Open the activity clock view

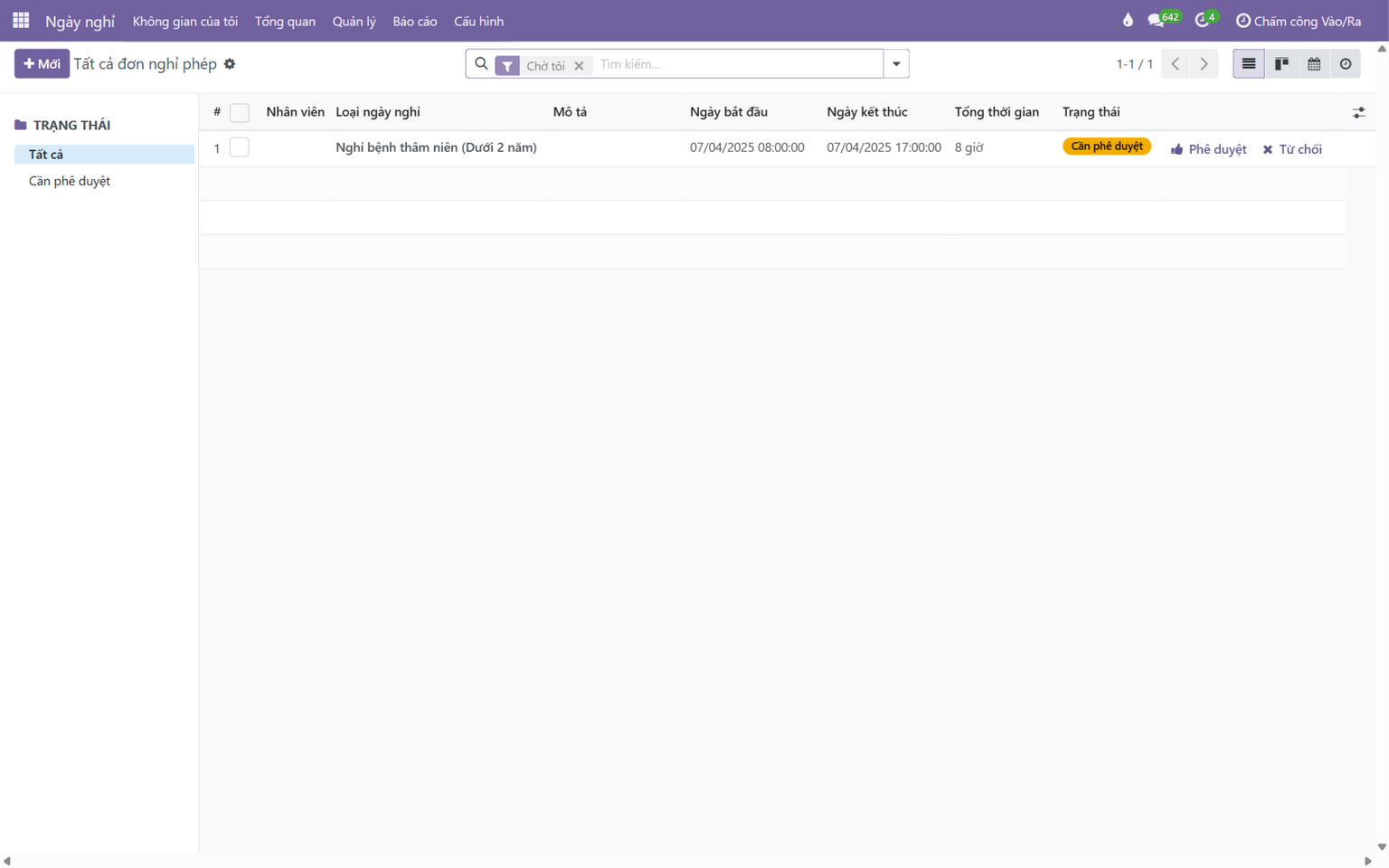(x=1346, y=64)
